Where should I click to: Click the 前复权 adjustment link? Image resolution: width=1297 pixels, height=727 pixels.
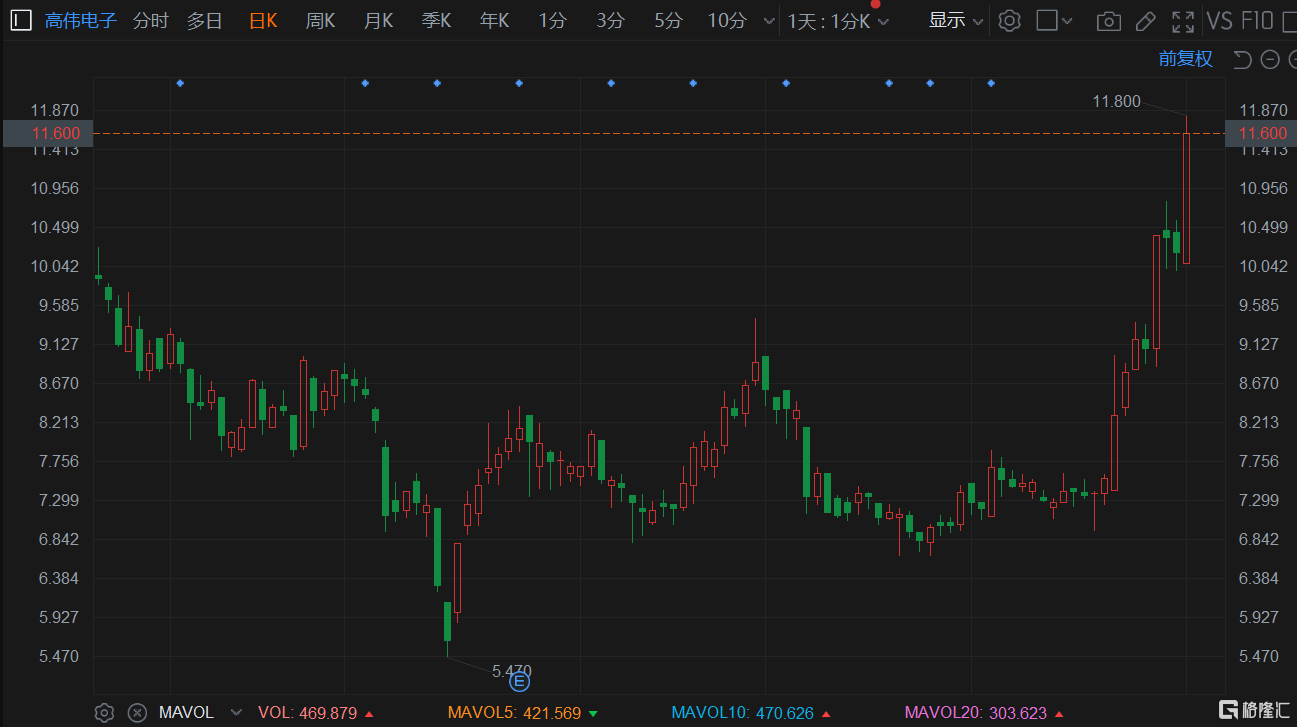click(1185, 59)
